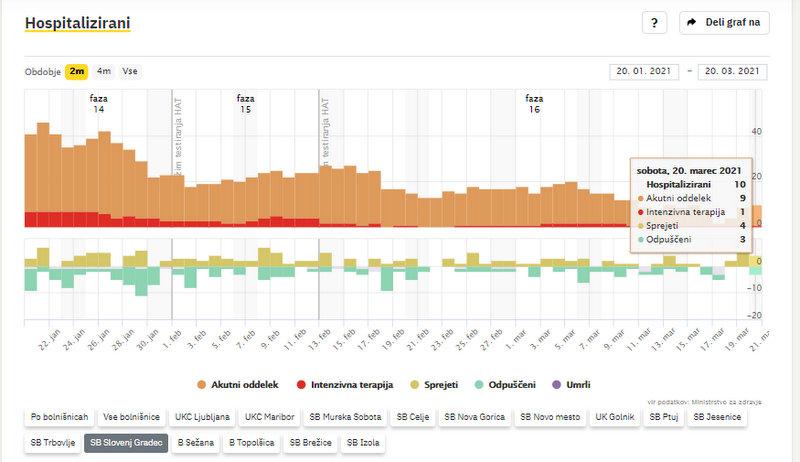
Task: Select the 4m period option
Action: pos(104,71)
